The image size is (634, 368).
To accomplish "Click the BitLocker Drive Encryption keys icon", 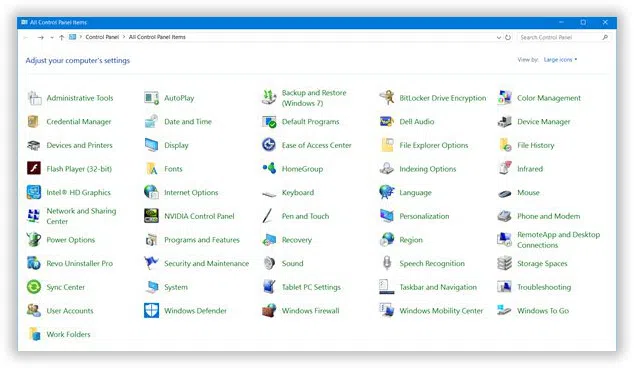I will [x=387, y=97].
